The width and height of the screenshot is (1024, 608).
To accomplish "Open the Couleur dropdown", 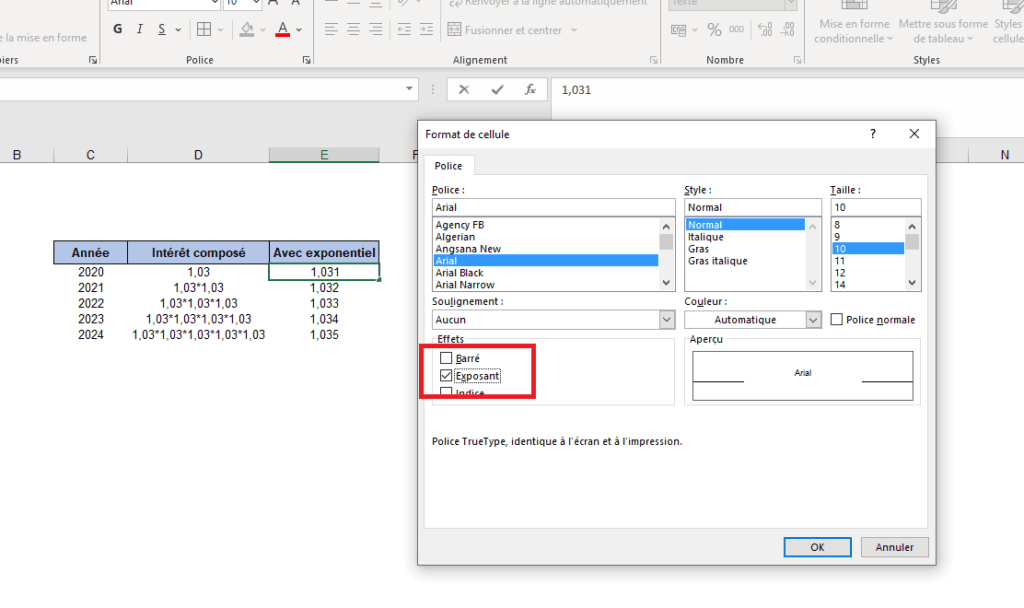I will [813, 319].
